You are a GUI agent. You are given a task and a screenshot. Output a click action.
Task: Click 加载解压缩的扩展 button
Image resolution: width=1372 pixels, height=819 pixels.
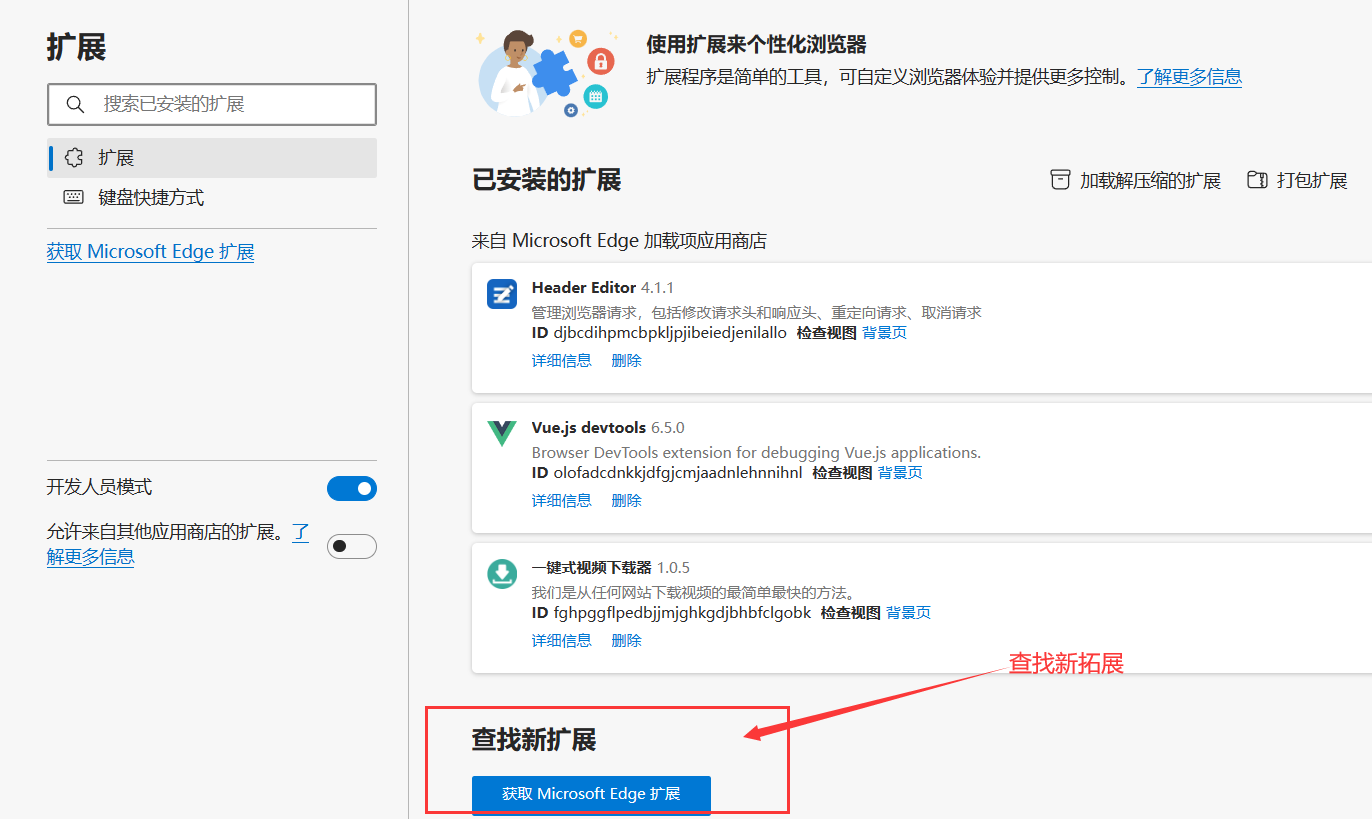1136,180
